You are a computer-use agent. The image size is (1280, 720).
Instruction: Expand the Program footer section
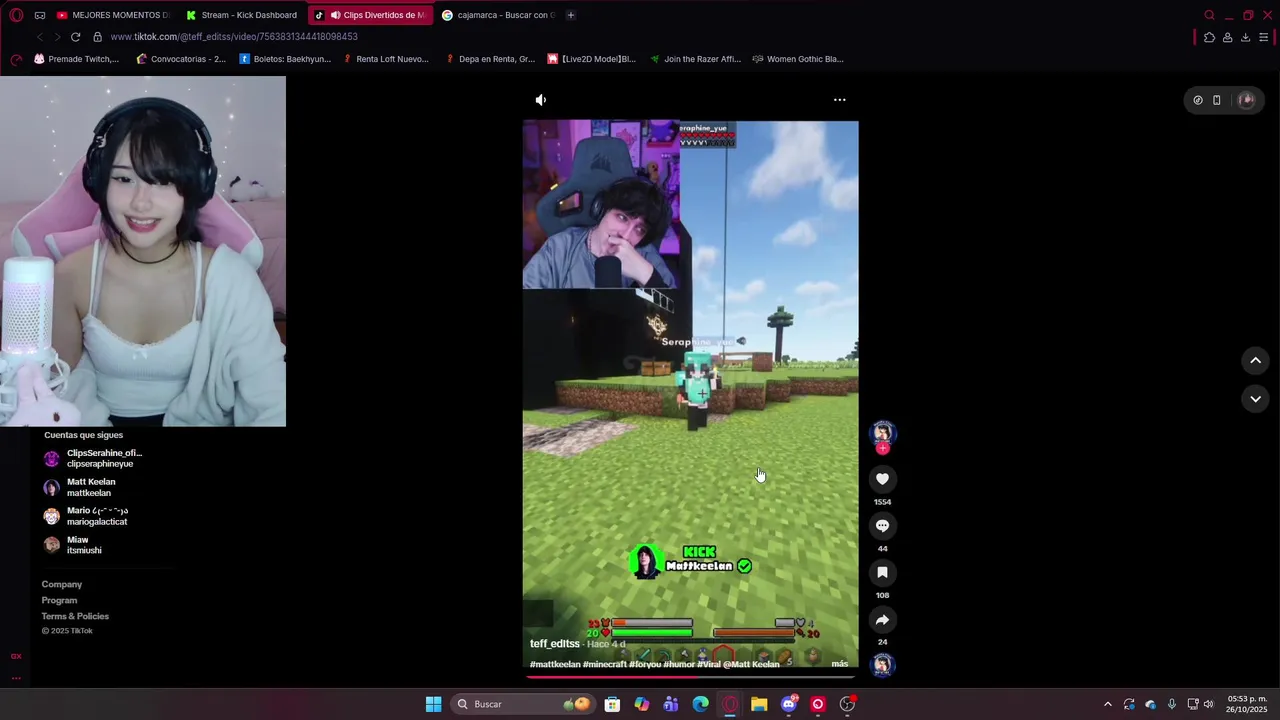pyautogui.click(x=59, y=600)
